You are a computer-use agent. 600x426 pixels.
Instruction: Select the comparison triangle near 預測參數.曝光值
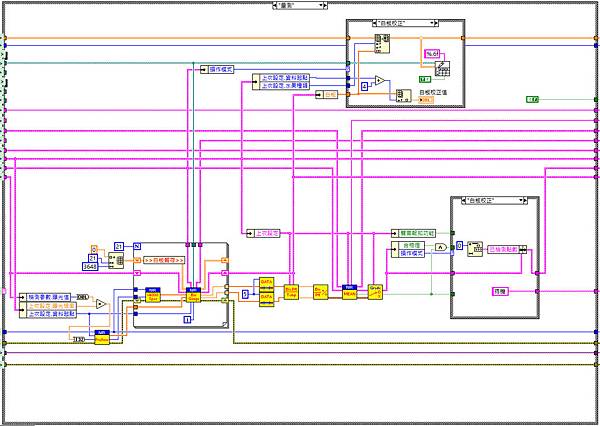pyautogui.click(x=101, y=304)
